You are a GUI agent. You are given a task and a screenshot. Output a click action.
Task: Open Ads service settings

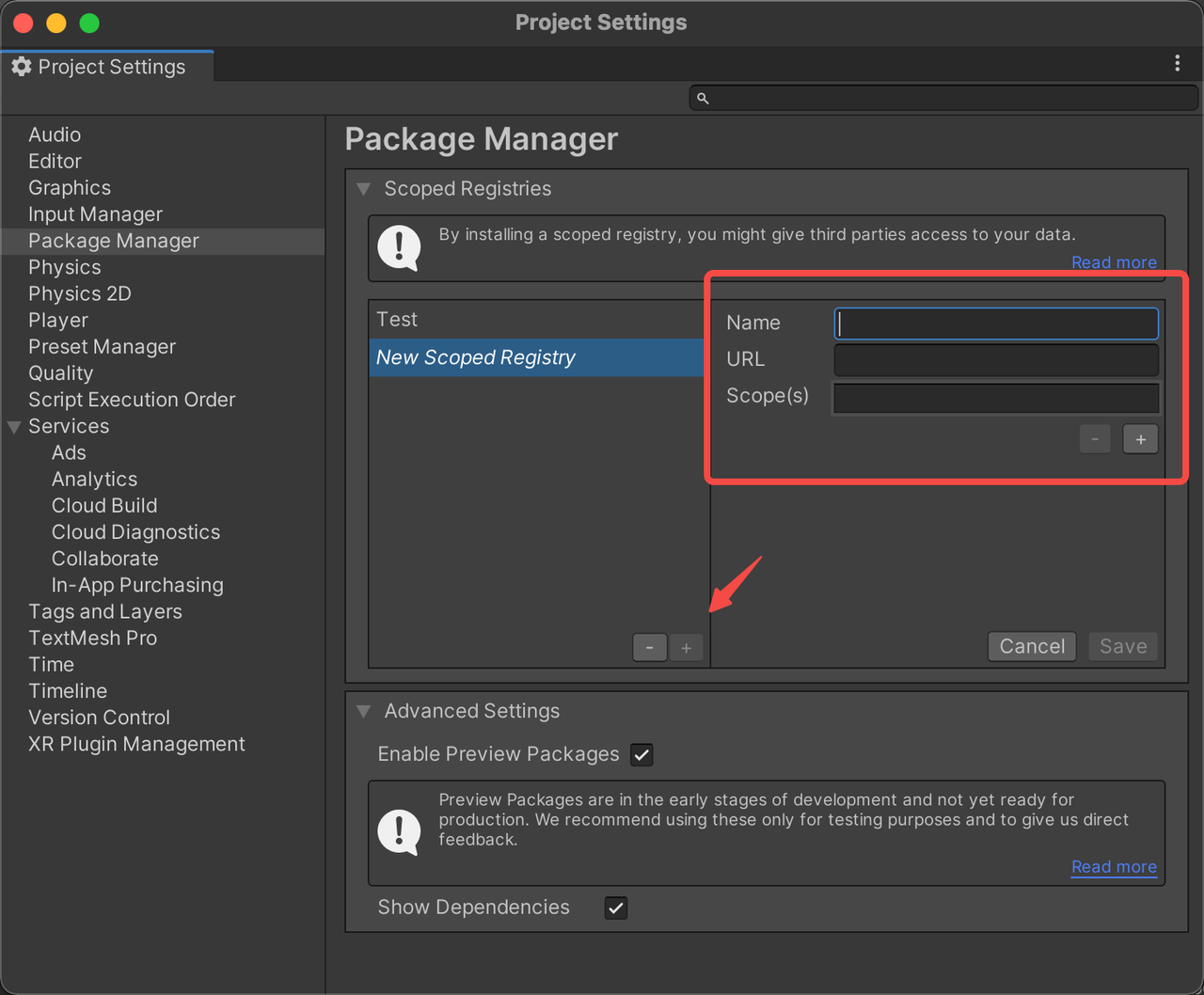pyautogui.click(x=69, y=452)
